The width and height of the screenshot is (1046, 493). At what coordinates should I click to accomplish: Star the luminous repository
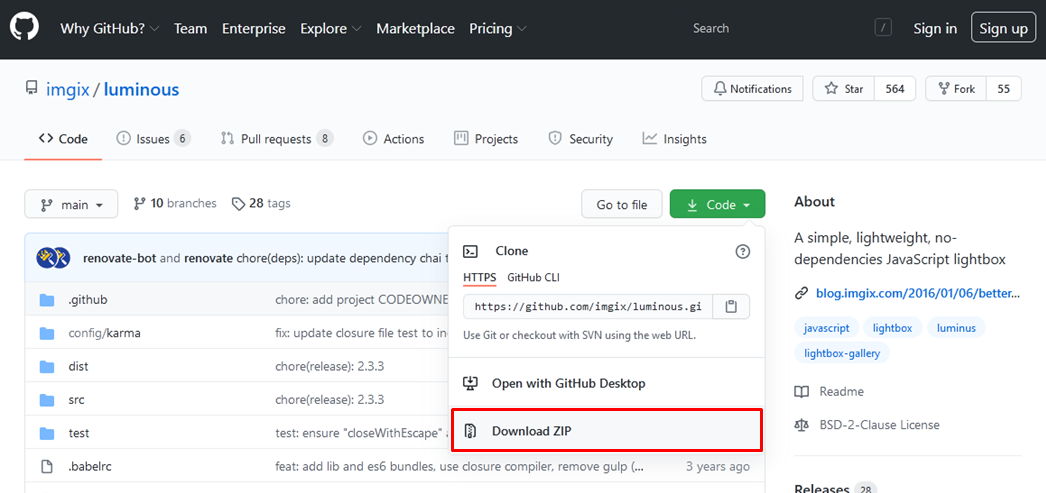point(843,89)
